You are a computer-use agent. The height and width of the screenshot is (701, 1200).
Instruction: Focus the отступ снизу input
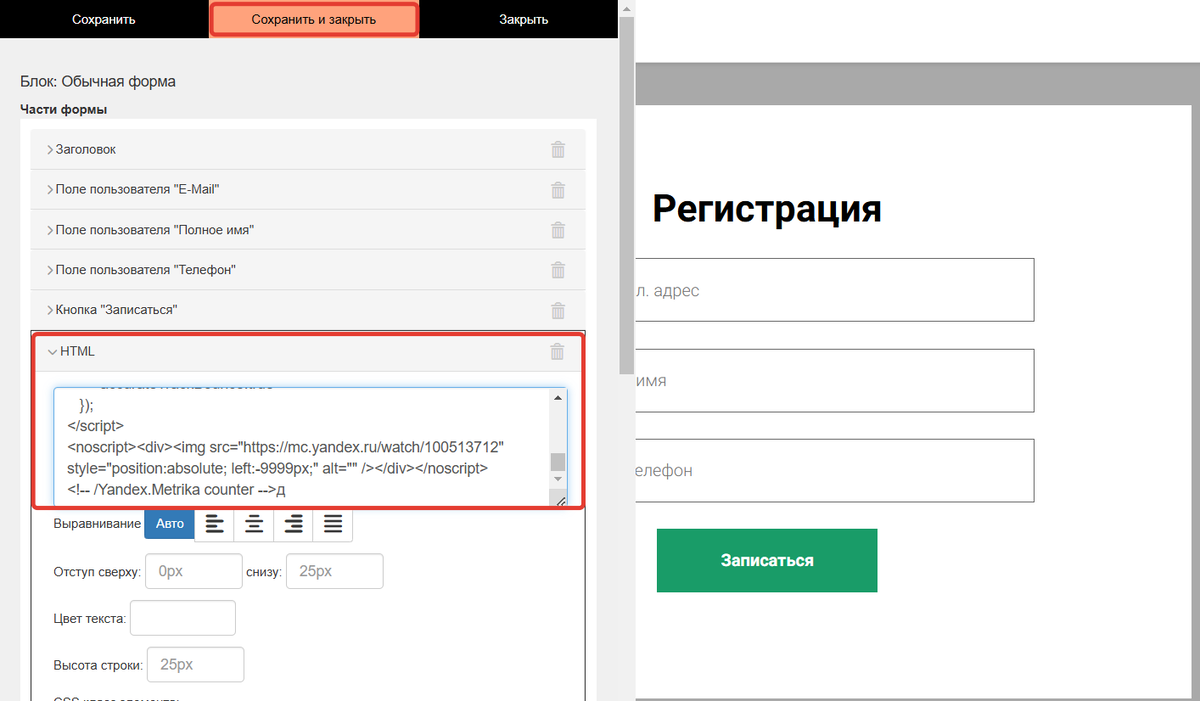335,572
